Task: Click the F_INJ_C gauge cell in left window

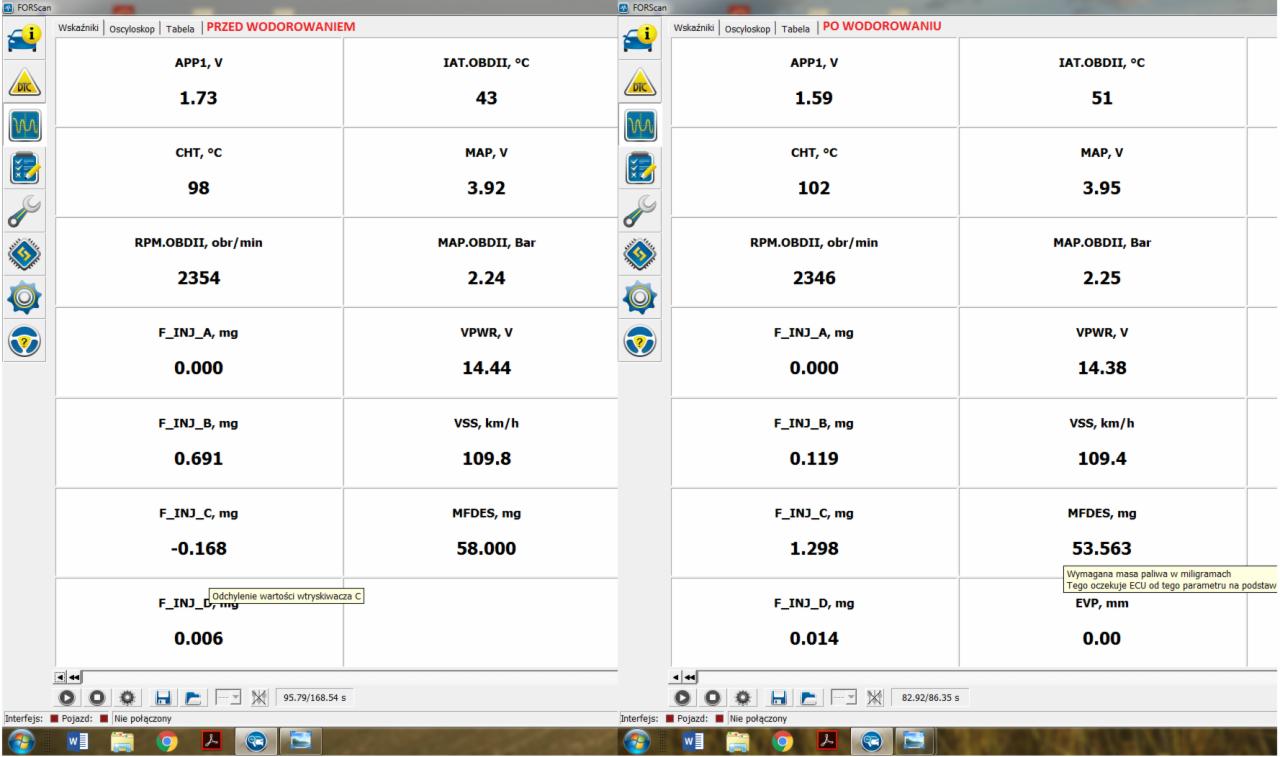Action: coord(198,532)
